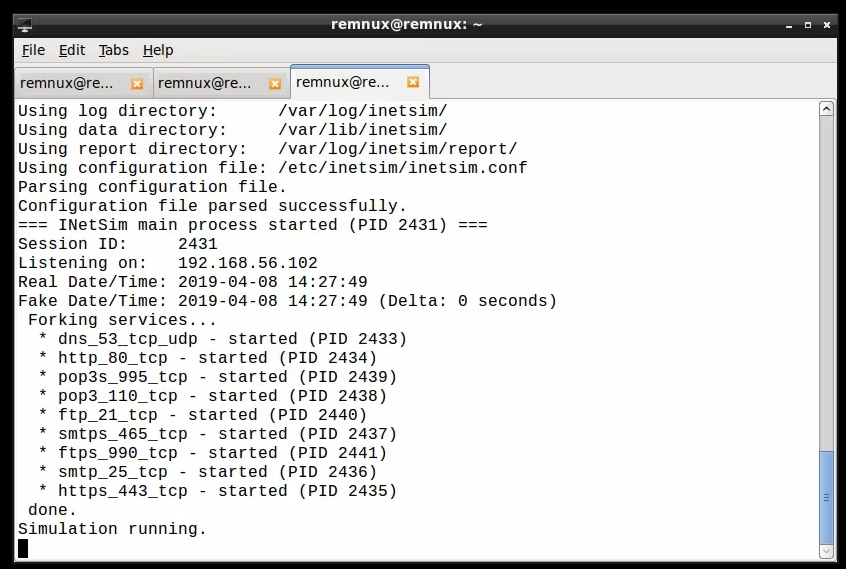Close the first terminal tab

pyautogui.click(x=137, y=83)
